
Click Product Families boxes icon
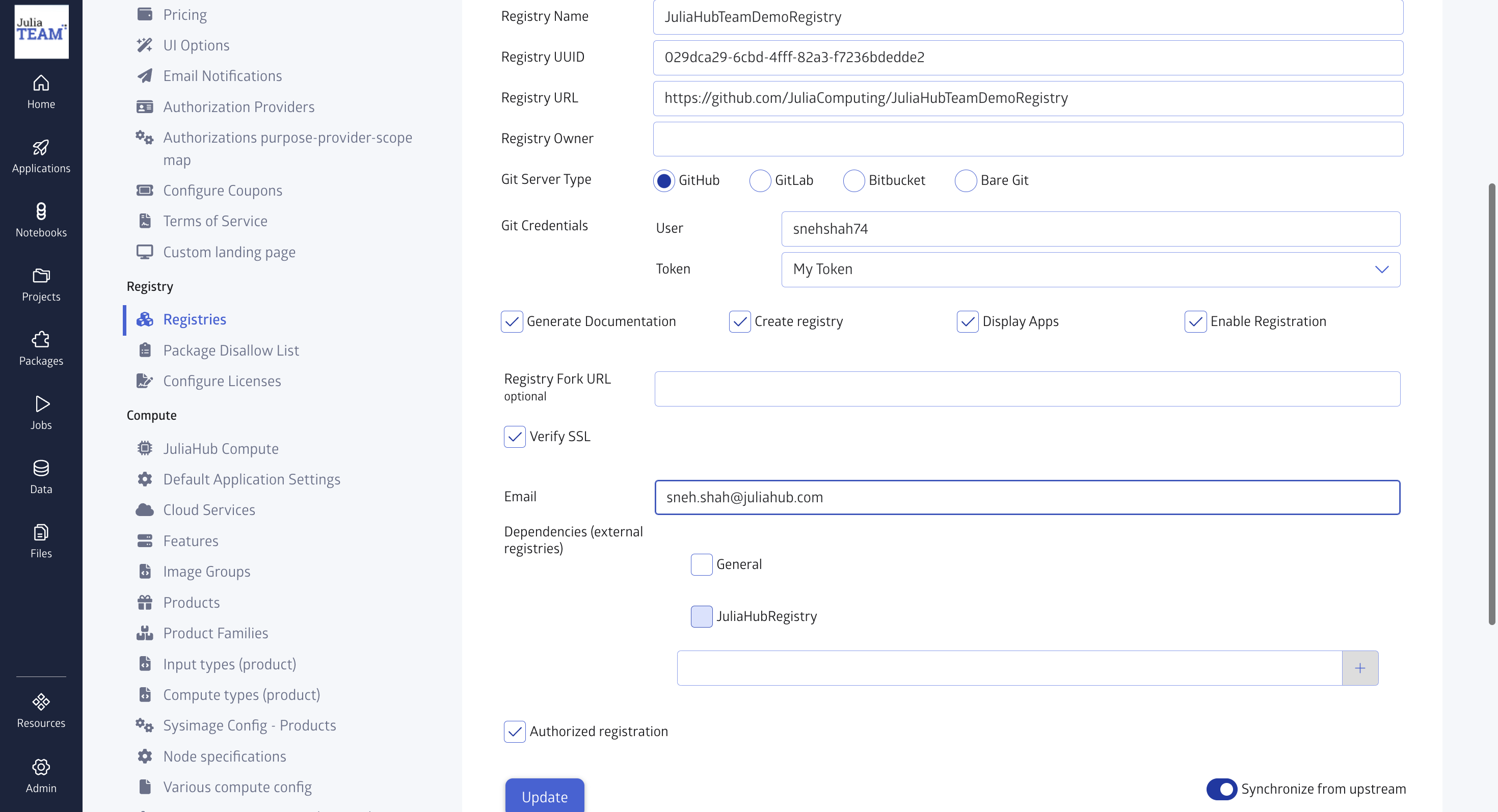(x=144, y=633)
